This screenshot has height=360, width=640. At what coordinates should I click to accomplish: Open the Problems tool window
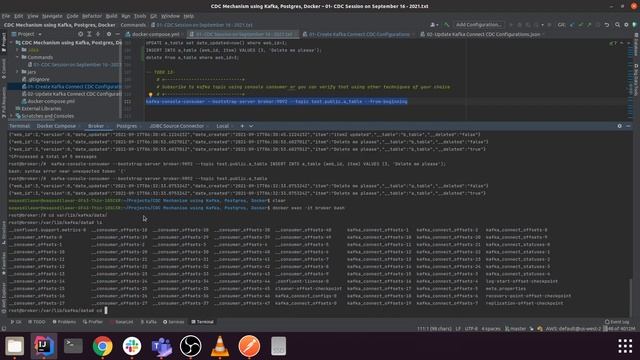click(64, 322)
